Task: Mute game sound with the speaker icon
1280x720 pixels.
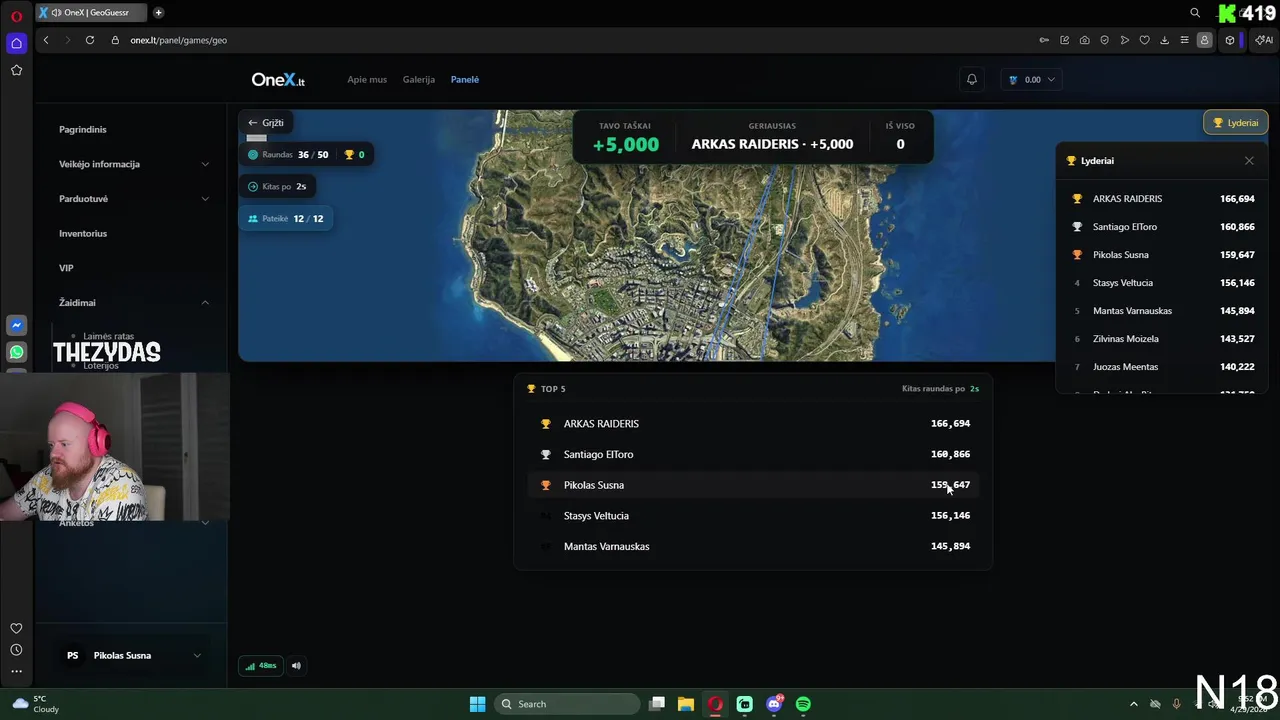Action: click(296, 665)
